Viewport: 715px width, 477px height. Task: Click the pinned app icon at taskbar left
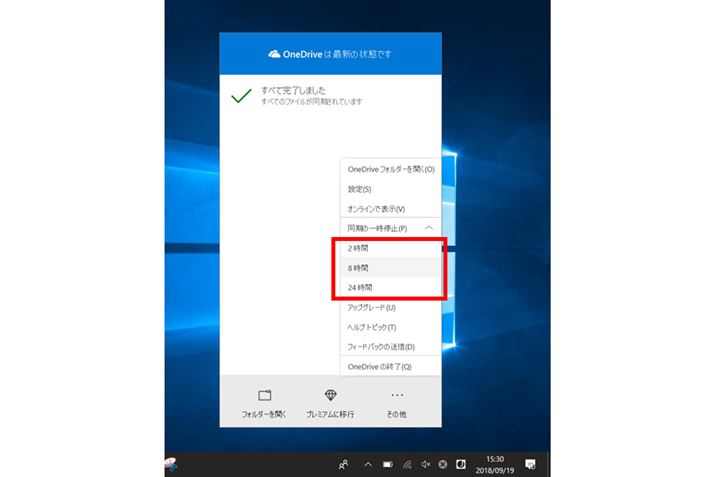point(171,465)
